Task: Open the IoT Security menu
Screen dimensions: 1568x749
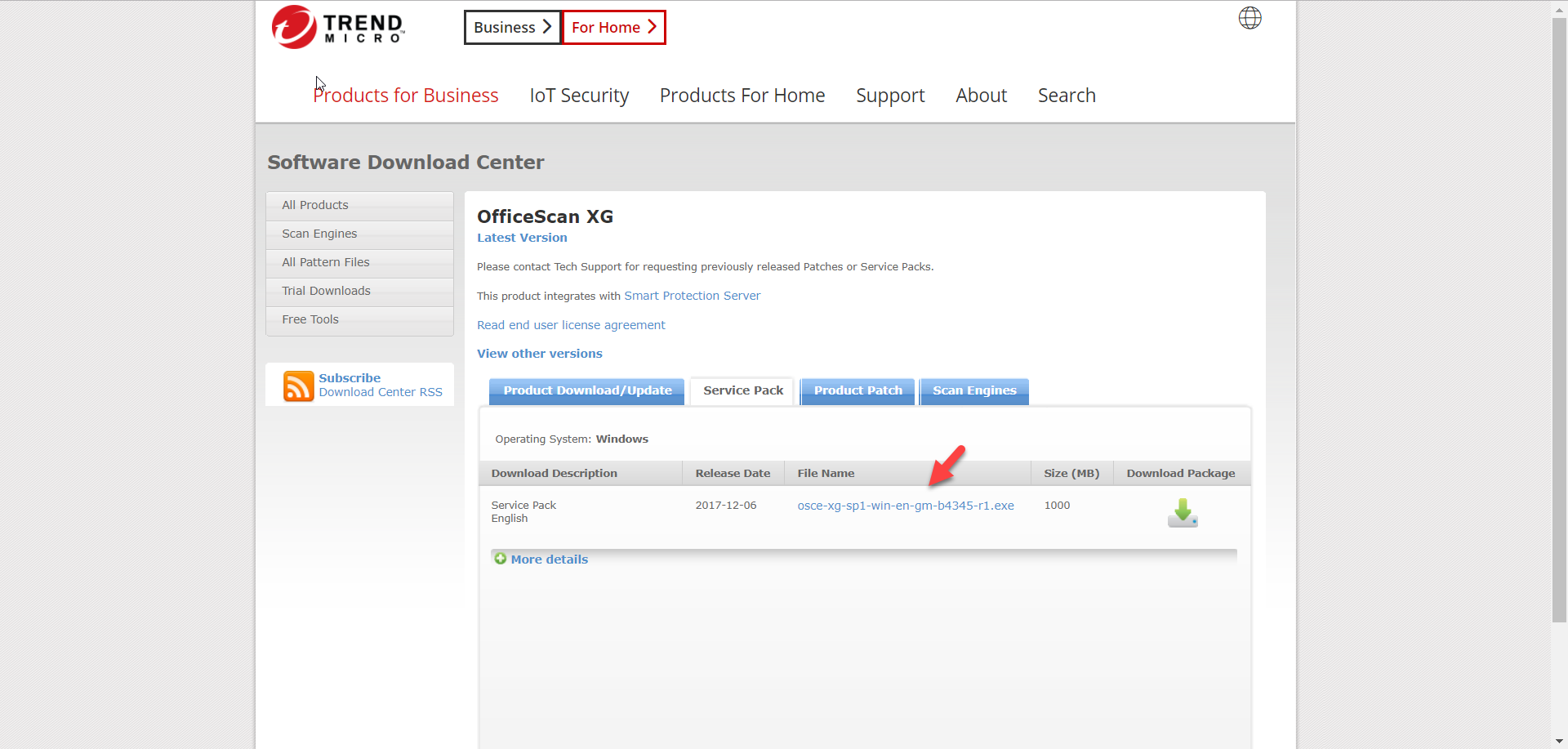Action: coord(579,96)
